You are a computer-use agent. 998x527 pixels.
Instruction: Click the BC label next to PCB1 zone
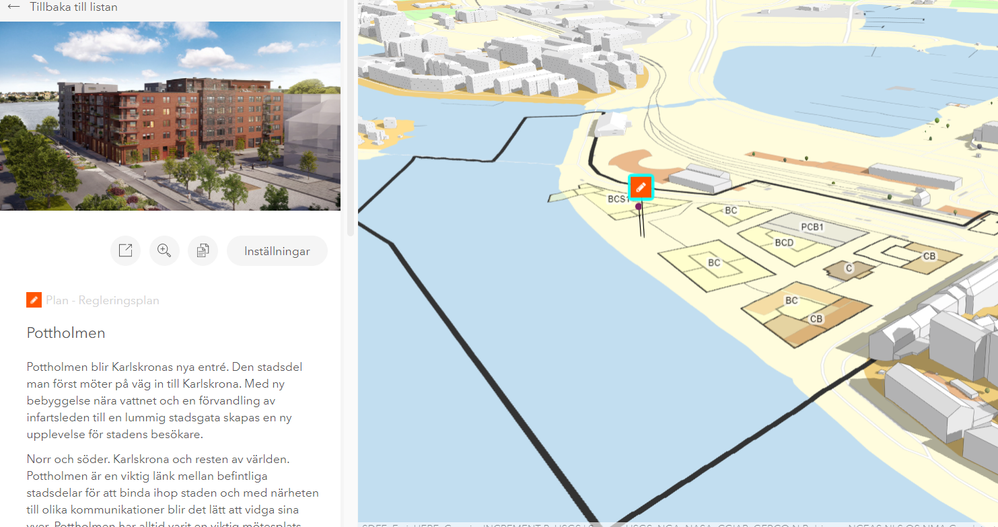coord(731,210)
